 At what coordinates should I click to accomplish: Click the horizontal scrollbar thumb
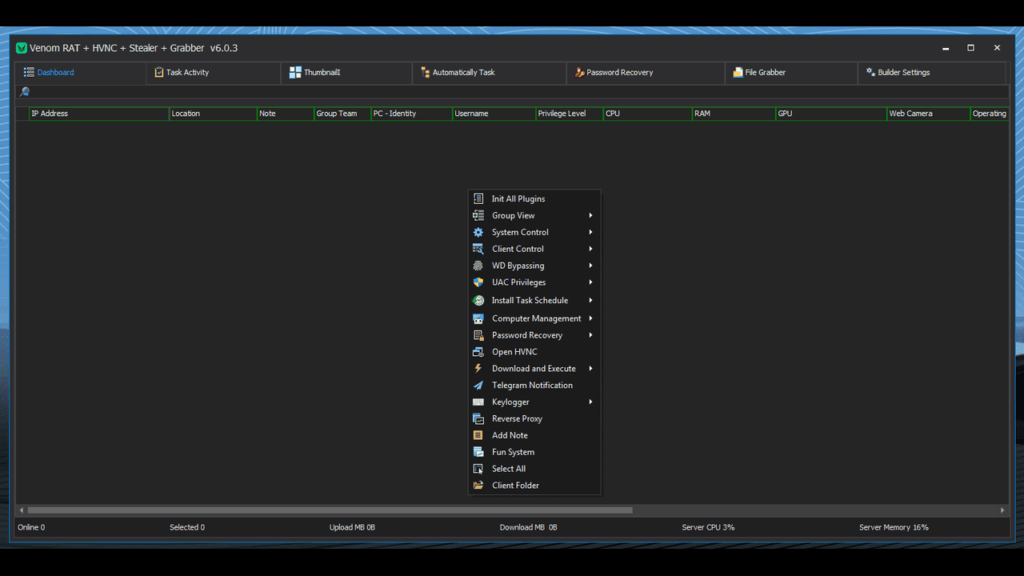(330, 510)
